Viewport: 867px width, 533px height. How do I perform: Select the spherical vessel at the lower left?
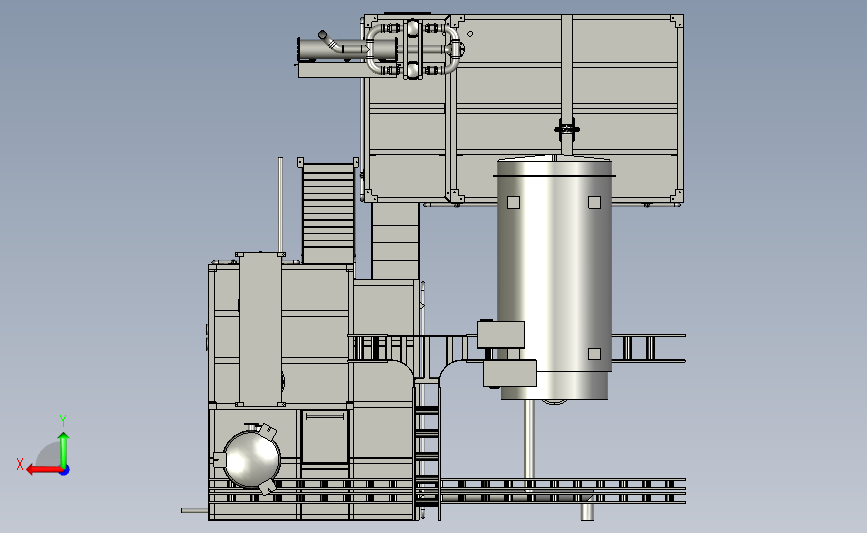pos(251,459)
